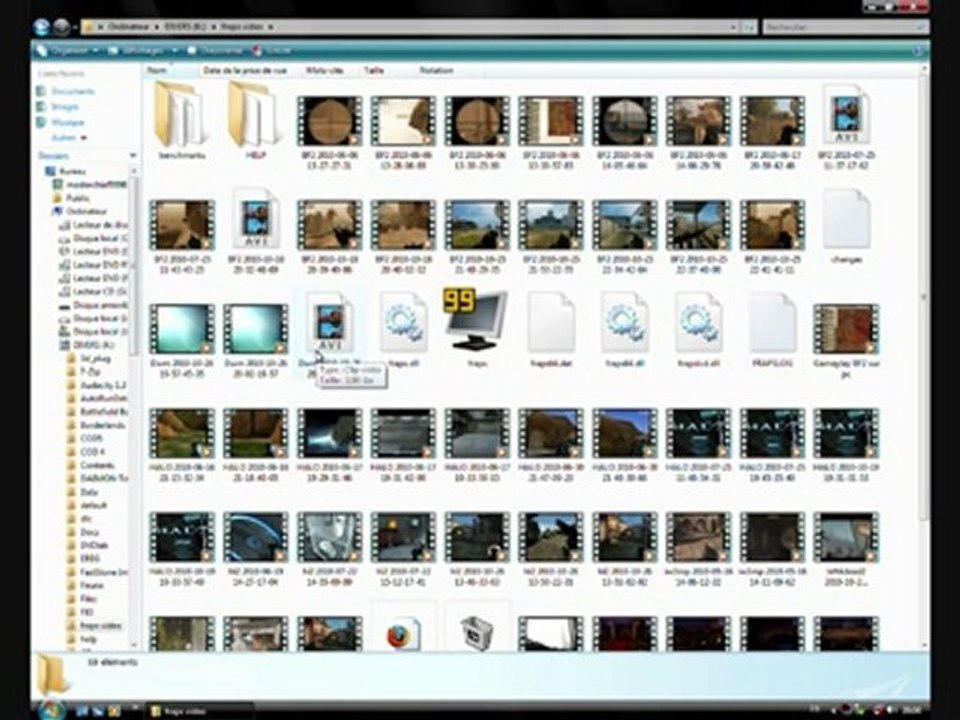This screenshot has height=720, width=960.
Task: Sort by the Notation column header
Action: click(x=436, y=70)
